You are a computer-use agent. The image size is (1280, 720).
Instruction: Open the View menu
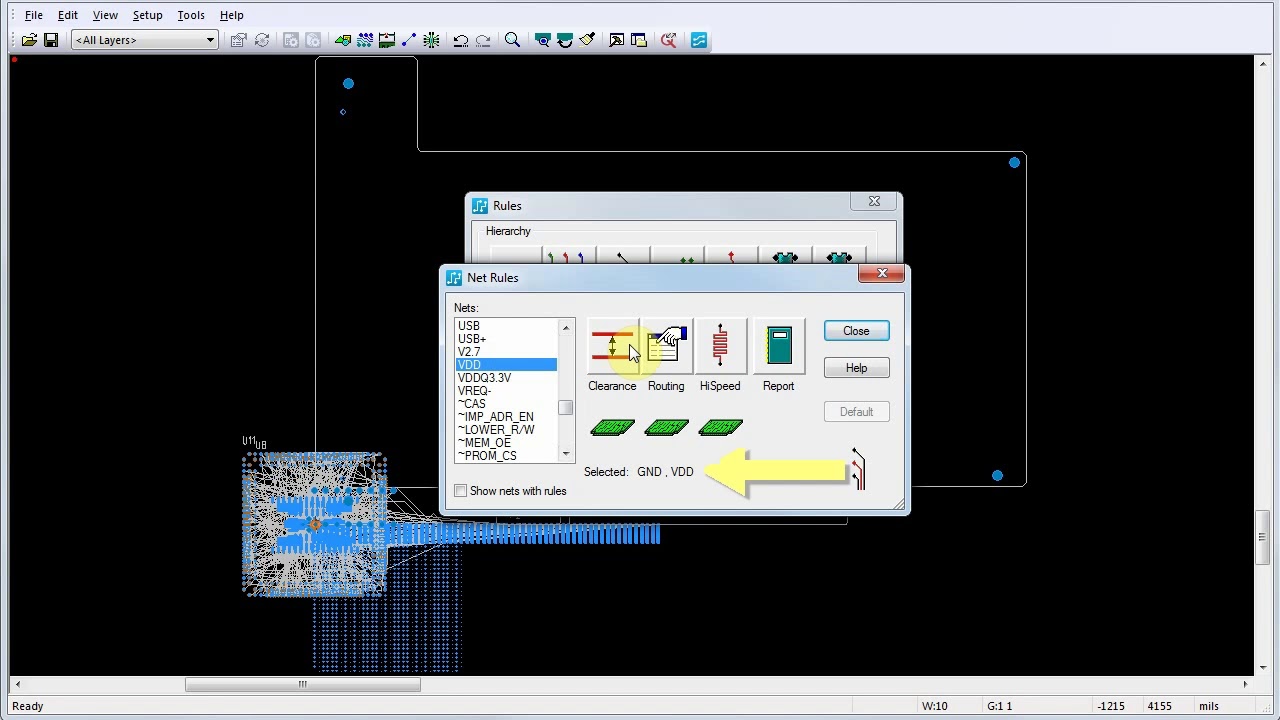click(105, 15)
